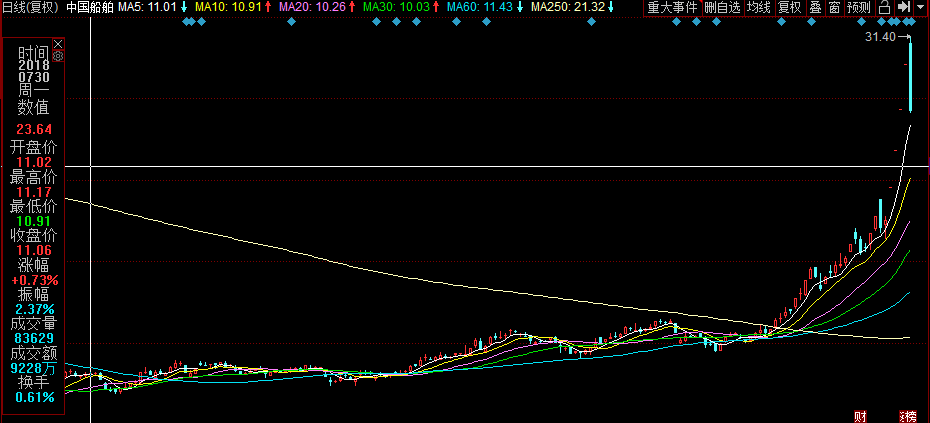Click 删自选 to remove from watchlist

tap(722, 8)
